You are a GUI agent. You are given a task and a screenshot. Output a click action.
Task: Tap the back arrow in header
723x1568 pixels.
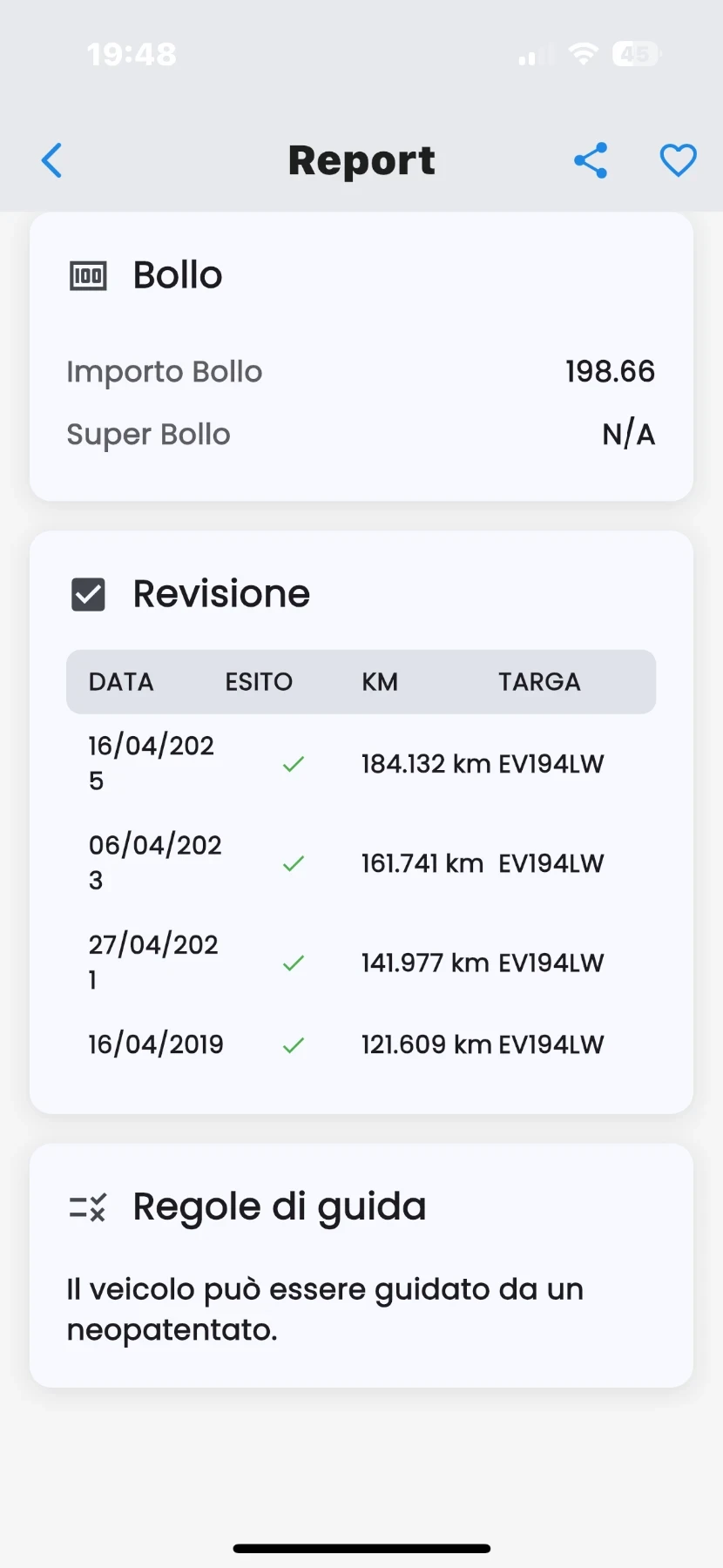coord(52,160)
